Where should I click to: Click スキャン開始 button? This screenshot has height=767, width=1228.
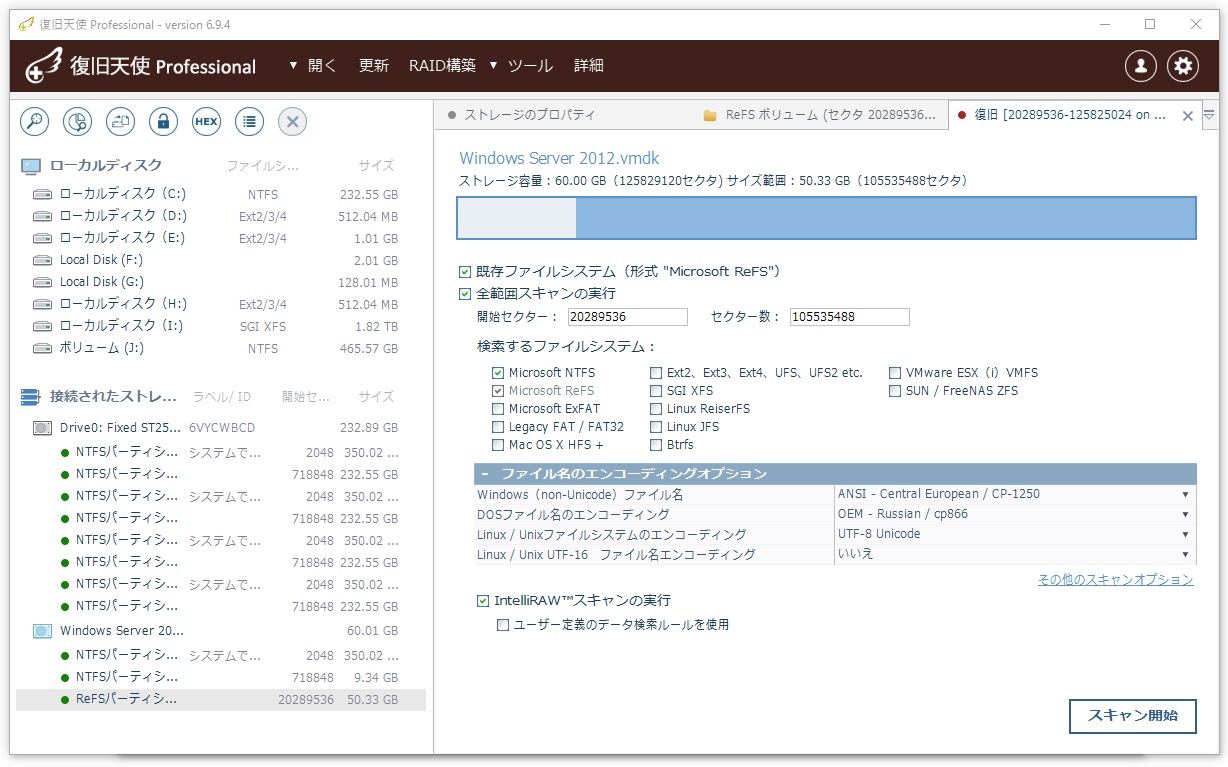point(1133,716)
